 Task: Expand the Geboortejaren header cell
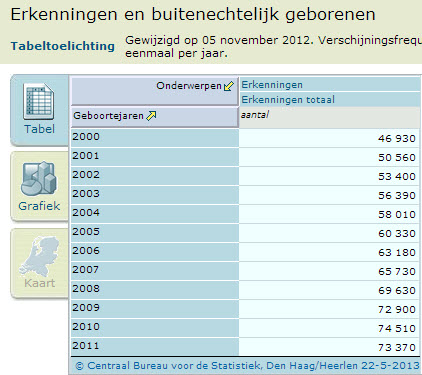click(155, 117)
